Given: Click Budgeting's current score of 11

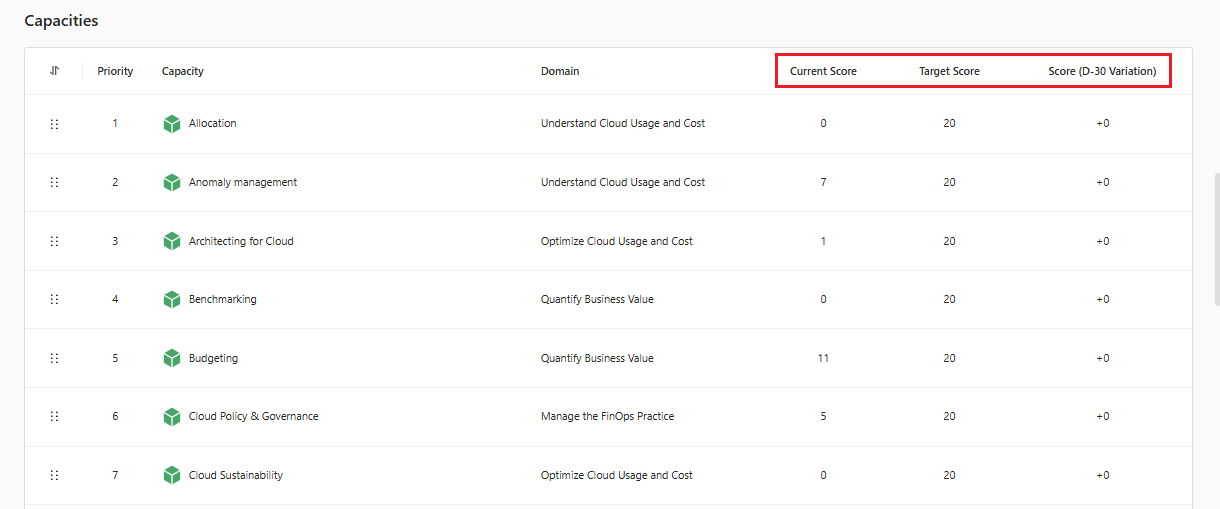Looking at the screenshot, I should pyautogui.click(x=823, y=358).
